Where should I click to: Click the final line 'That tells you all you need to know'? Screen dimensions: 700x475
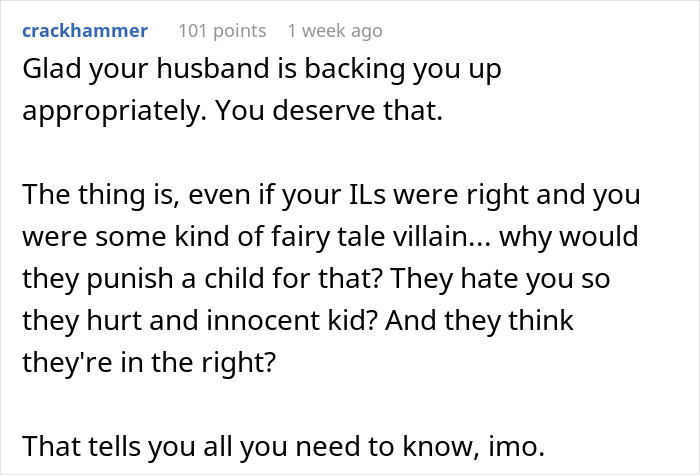click(x=251, y=446)
